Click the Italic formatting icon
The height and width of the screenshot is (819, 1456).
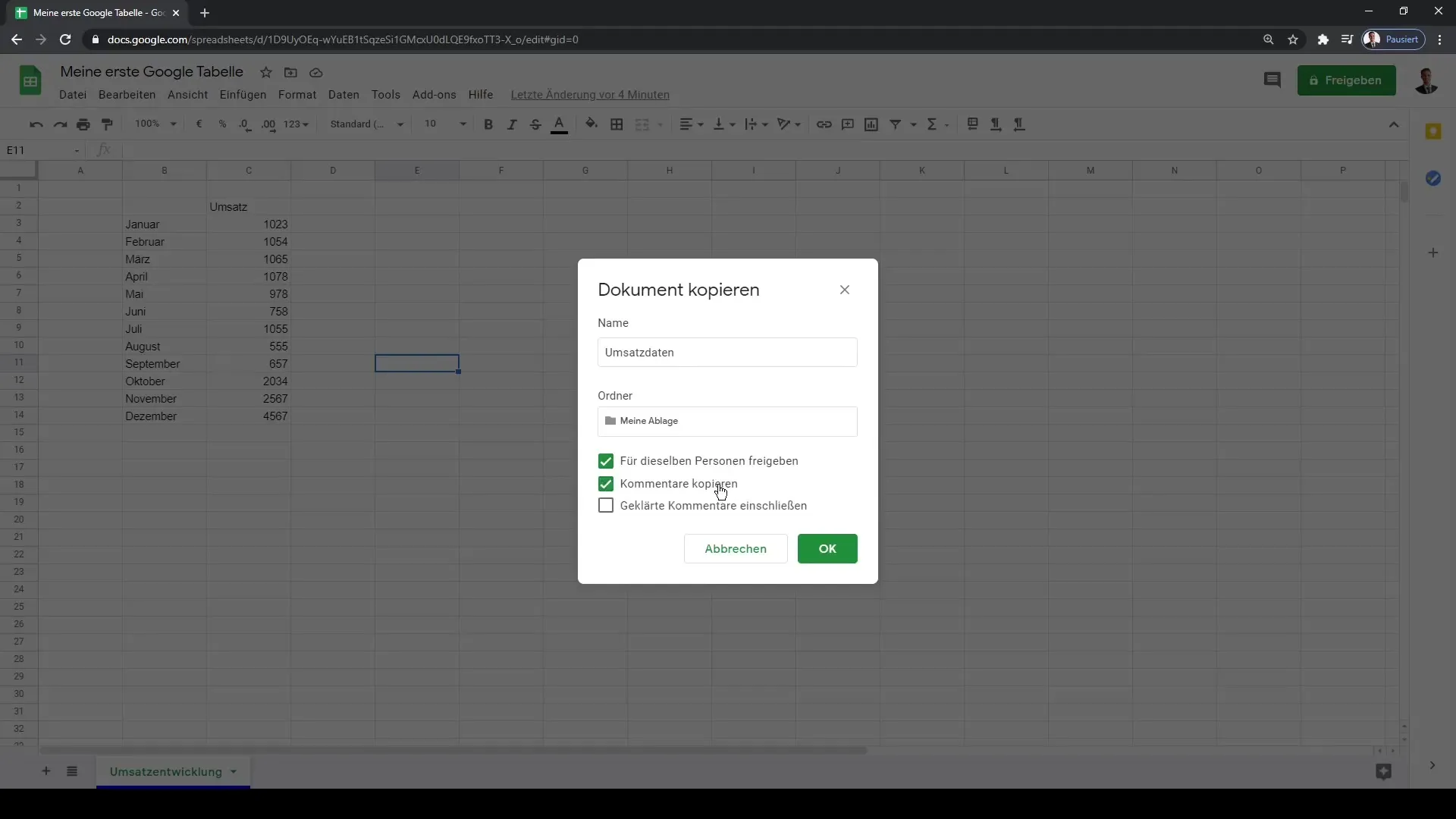pos(511,124)
